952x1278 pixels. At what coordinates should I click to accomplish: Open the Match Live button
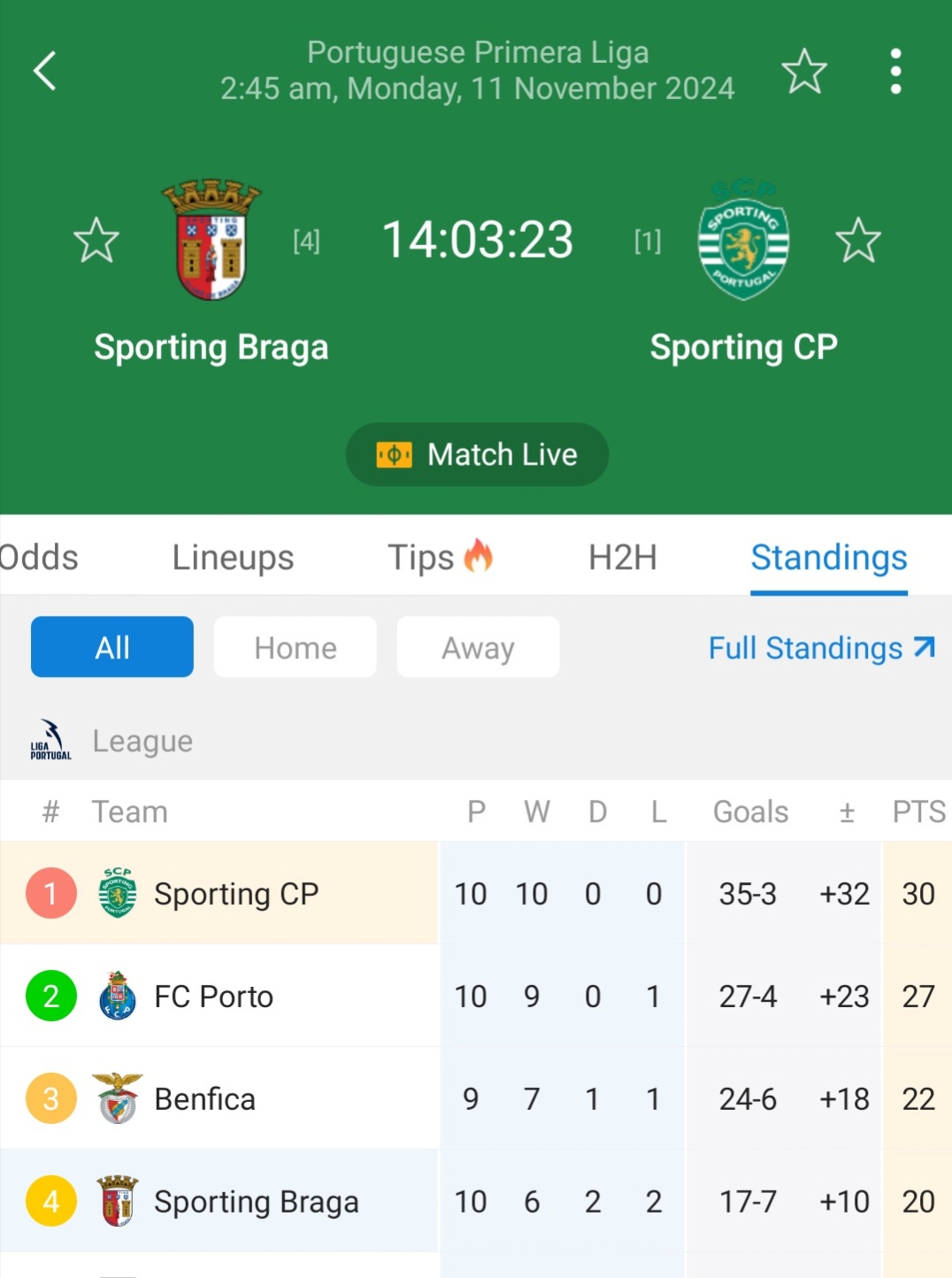(477, 454)
